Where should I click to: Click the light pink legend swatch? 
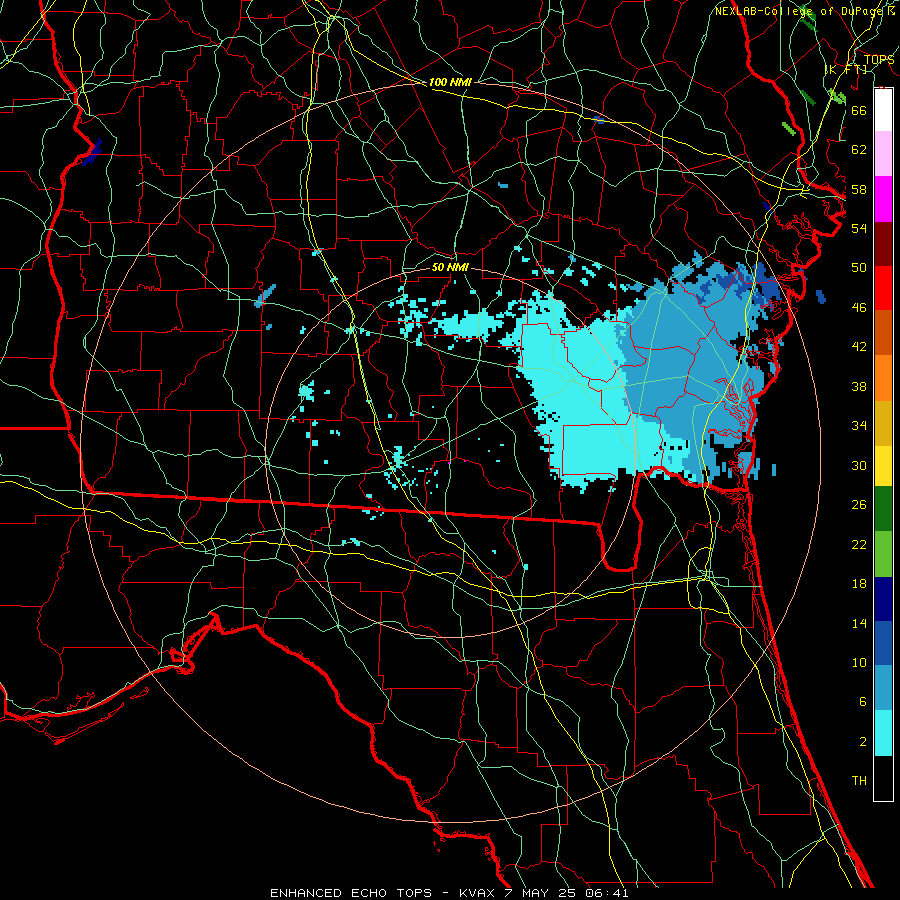(x=883, y=153)
